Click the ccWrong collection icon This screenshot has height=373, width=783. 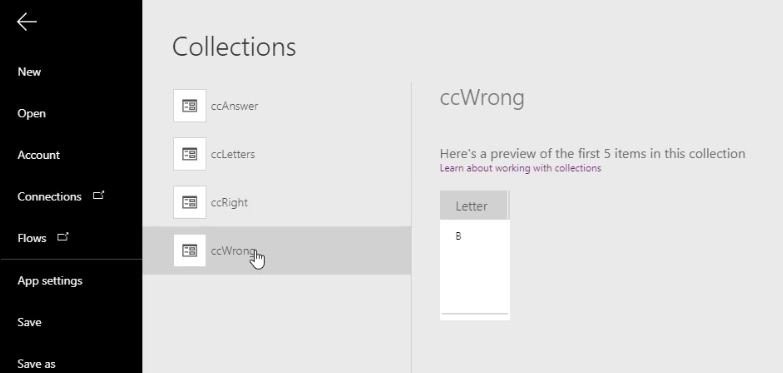click(x=190, y=250)
